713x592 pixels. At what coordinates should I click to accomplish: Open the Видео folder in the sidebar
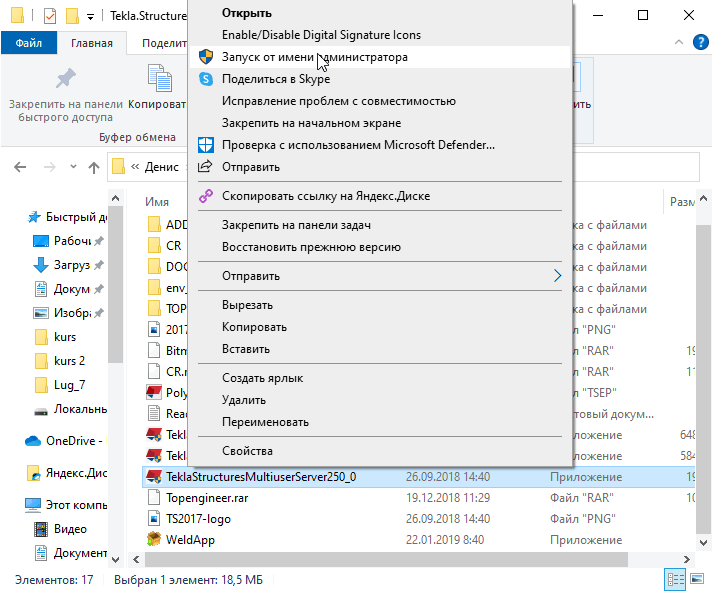[x=60, y=529]
